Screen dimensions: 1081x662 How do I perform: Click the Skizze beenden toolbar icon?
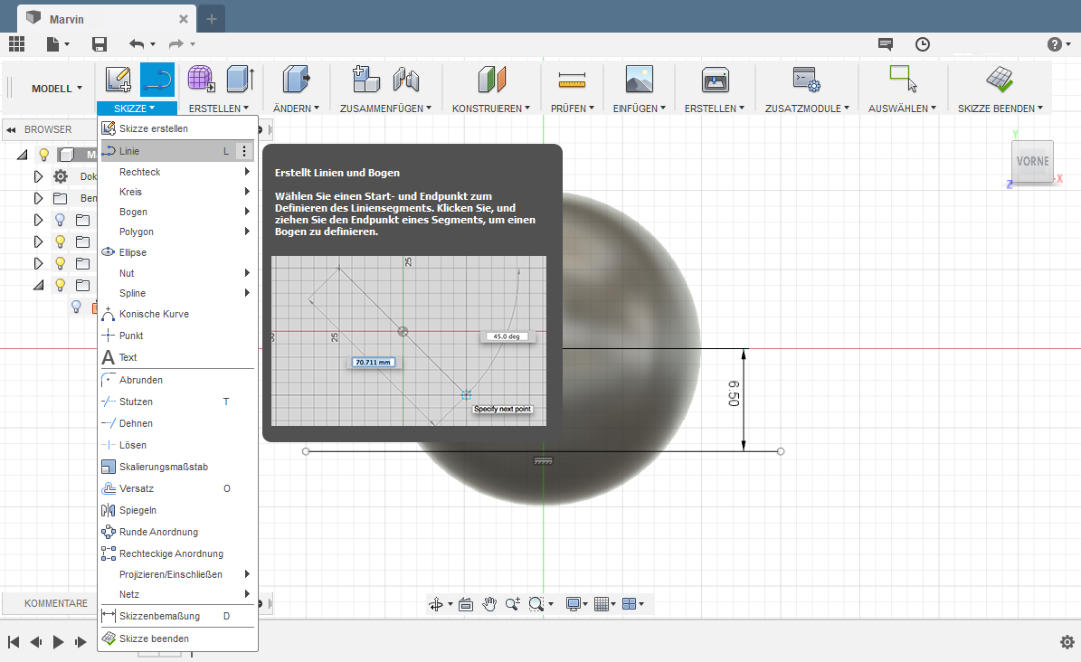pos(999,79)
